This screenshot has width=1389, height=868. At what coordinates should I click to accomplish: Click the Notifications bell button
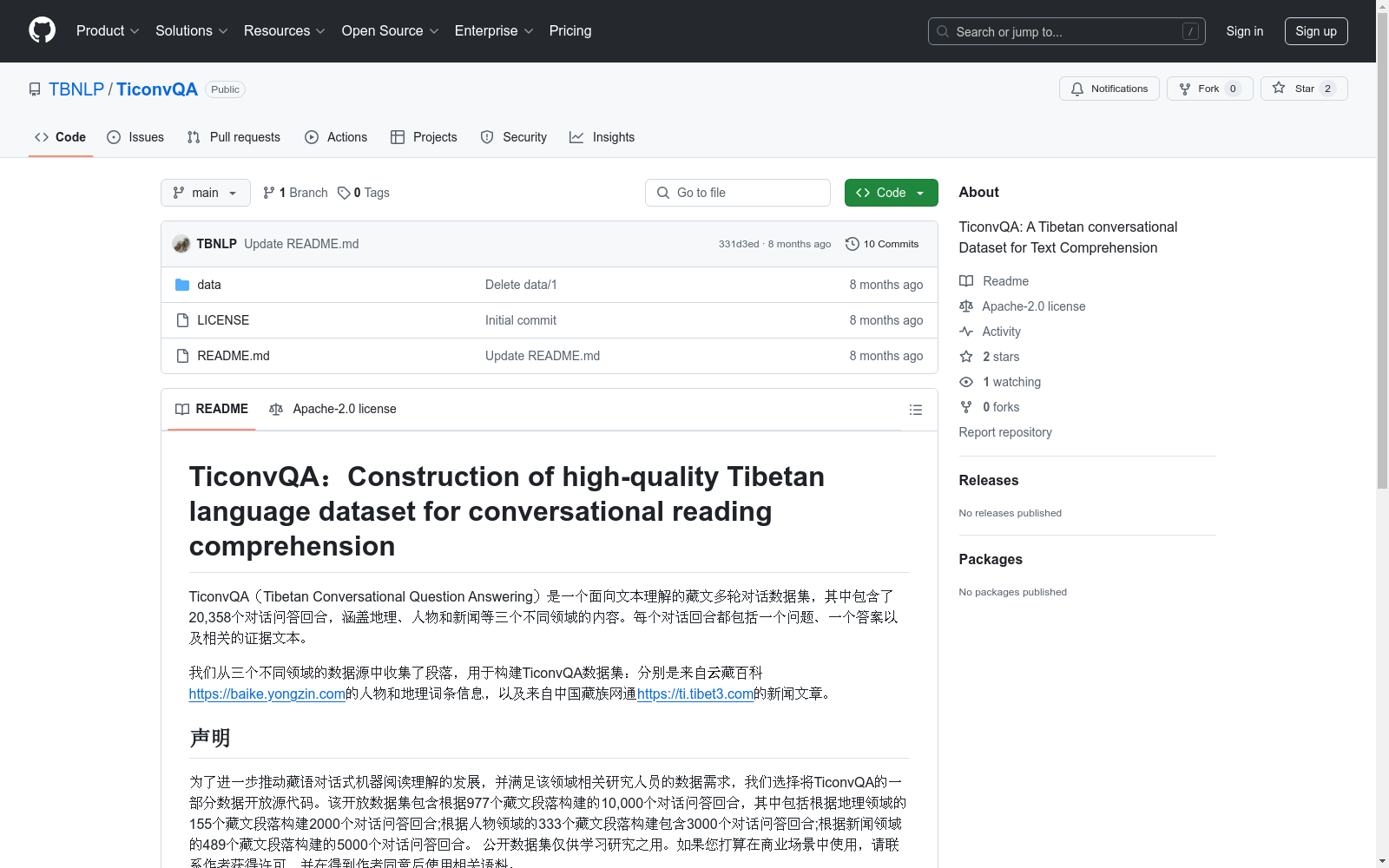click(x=1109, y=89)
